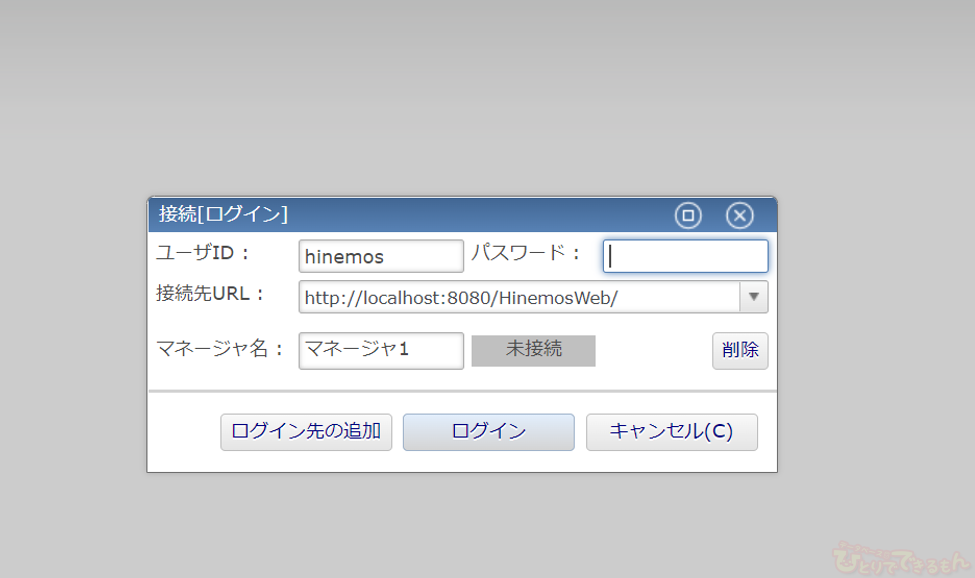
Task: Click the separator line above the login buttons
Action: click(x=462, y=391)
